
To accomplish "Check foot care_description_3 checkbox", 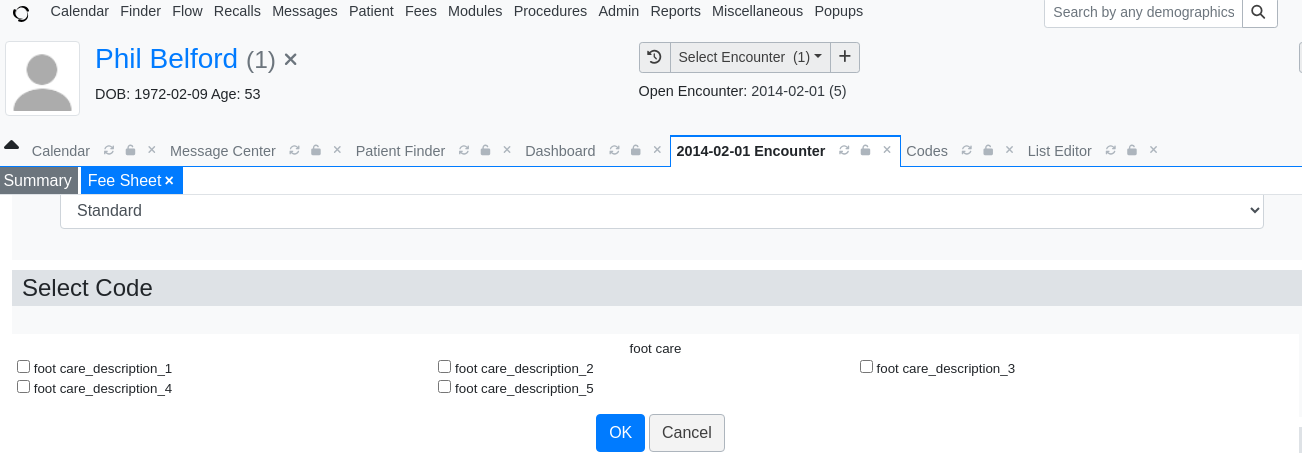I will (x=867, y=367).
